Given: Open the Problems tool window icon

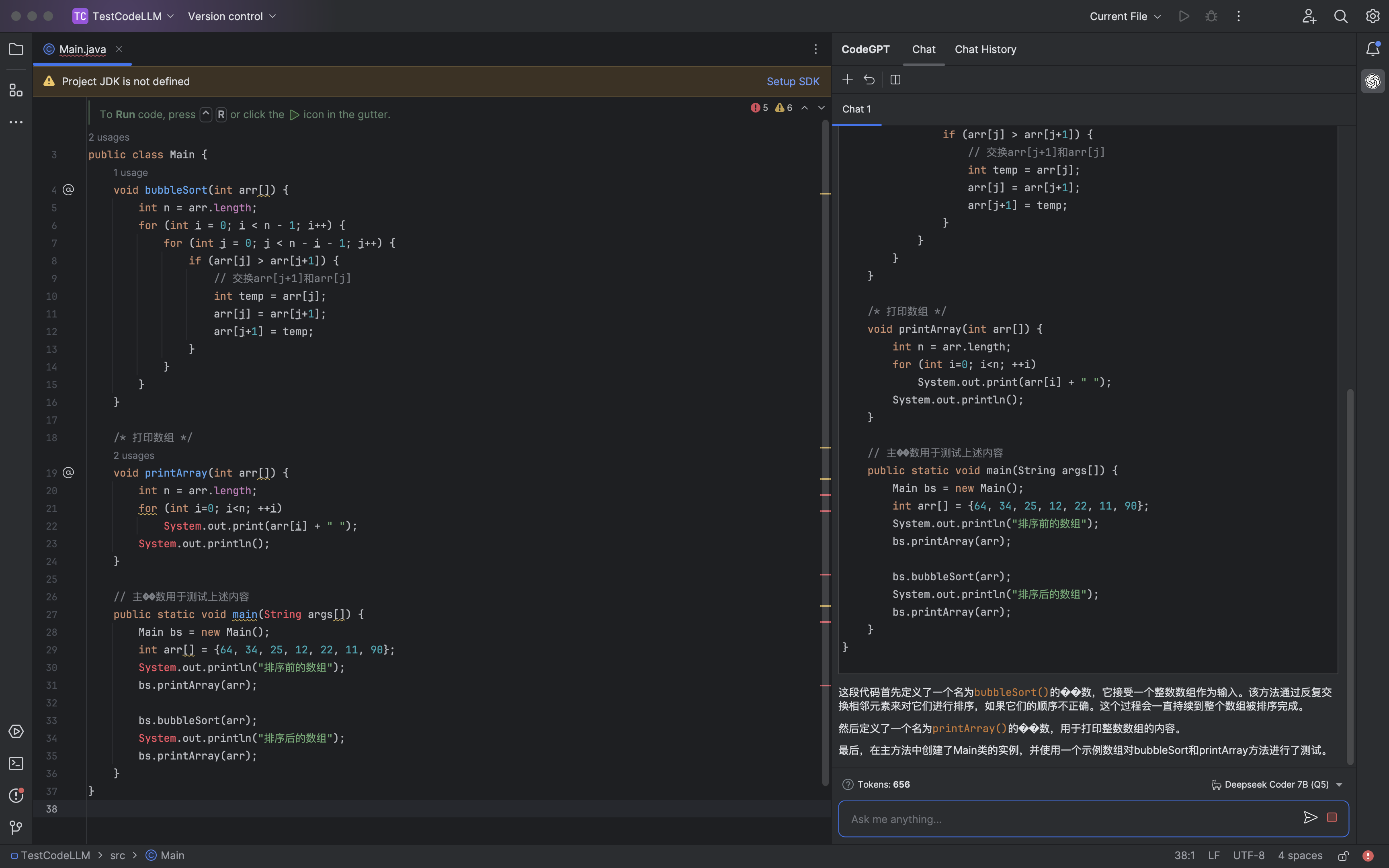Looking at the screenshot, I should [x=16, y=796].
